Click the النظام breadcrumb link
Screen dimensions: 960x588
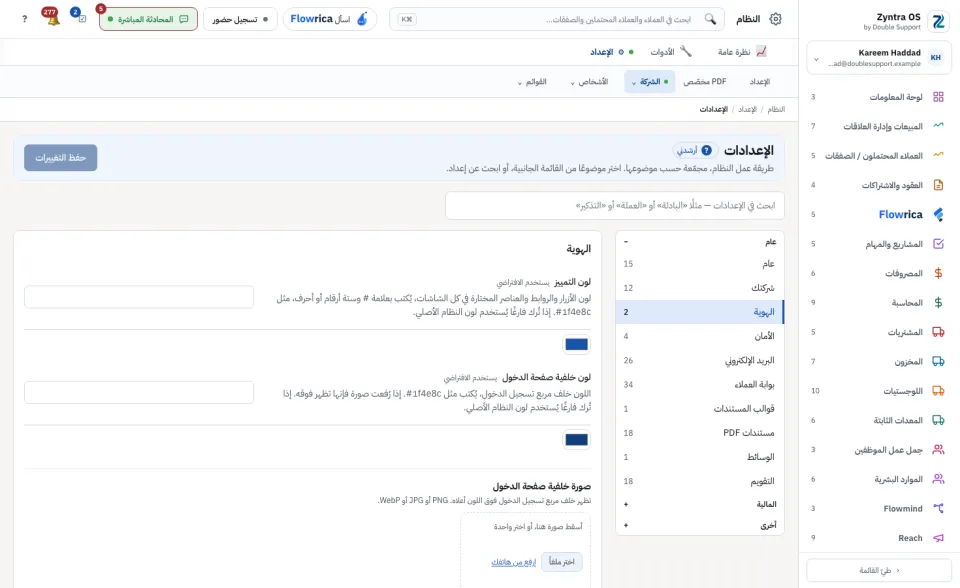pyautogui.click(x=776, y=109)
